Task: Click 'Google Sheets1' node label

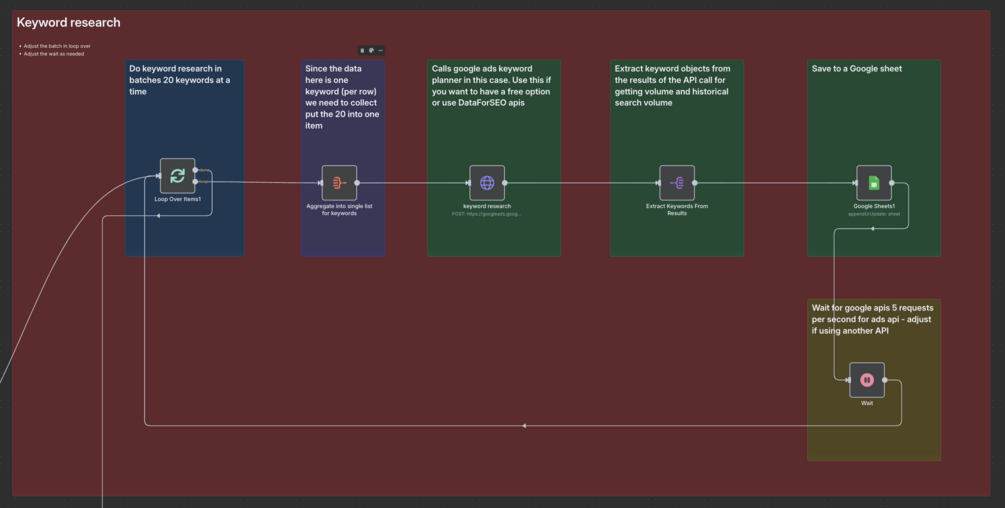Action: click(x=874, y=206)
